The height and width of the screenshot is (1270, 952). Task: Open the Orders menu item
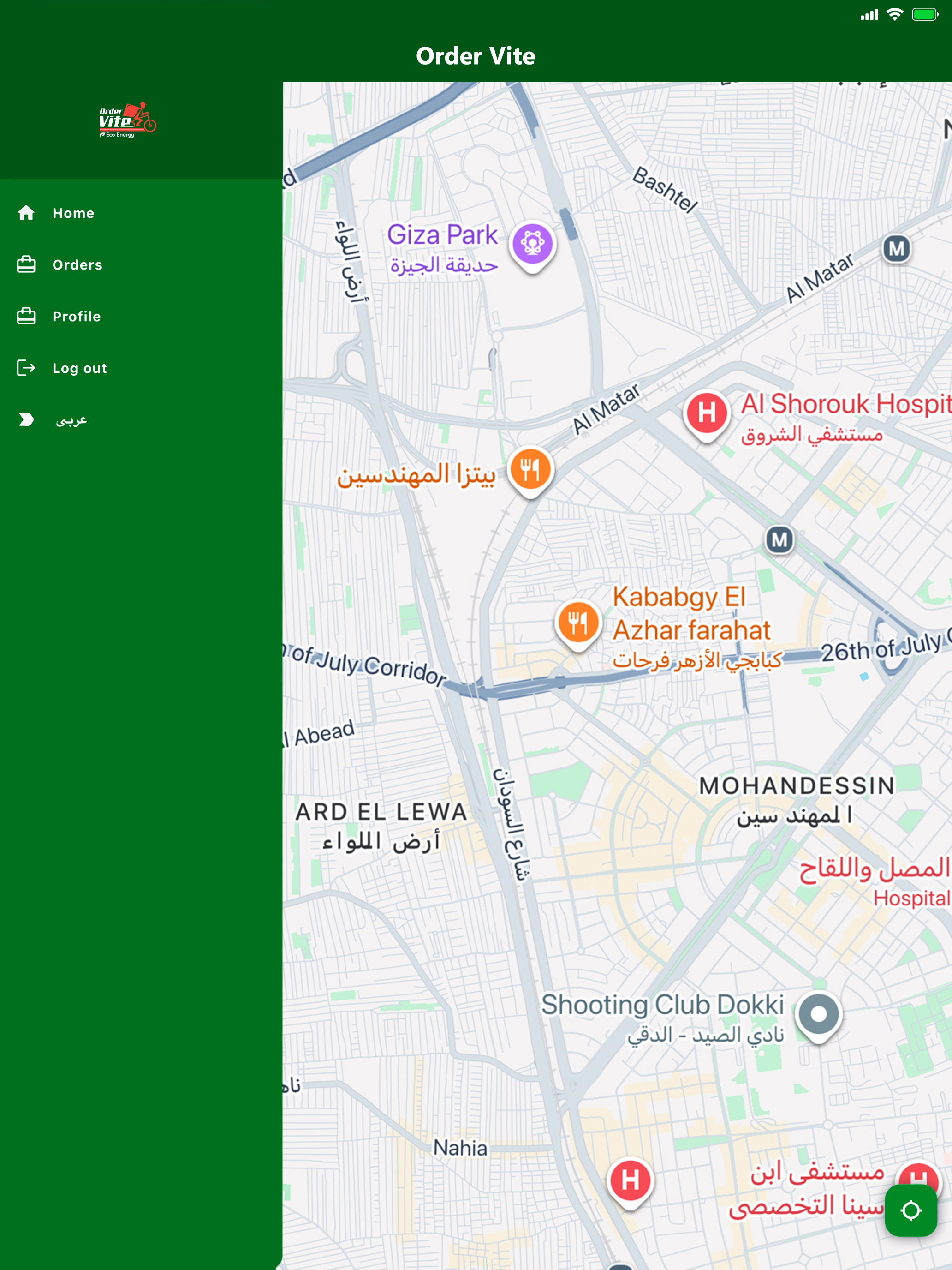(x=141, y=265)
